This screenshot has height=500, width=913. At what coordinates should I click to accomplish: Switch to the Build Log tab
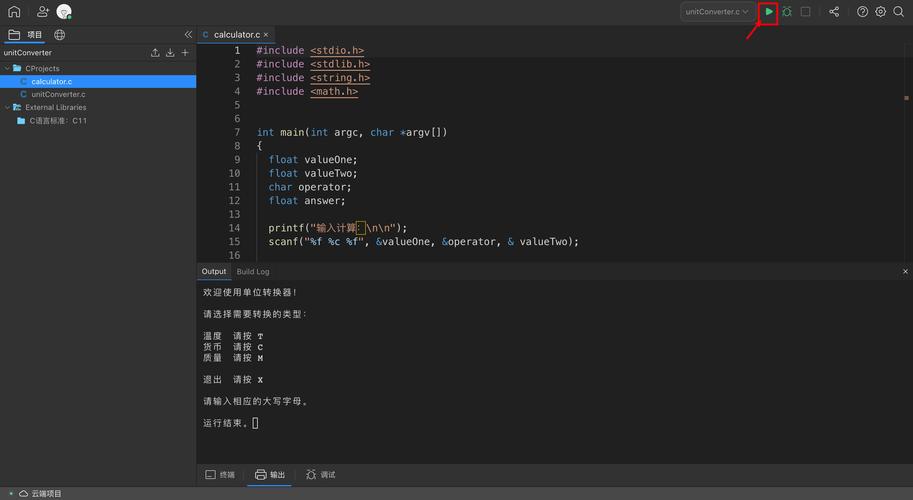(253, 272)
